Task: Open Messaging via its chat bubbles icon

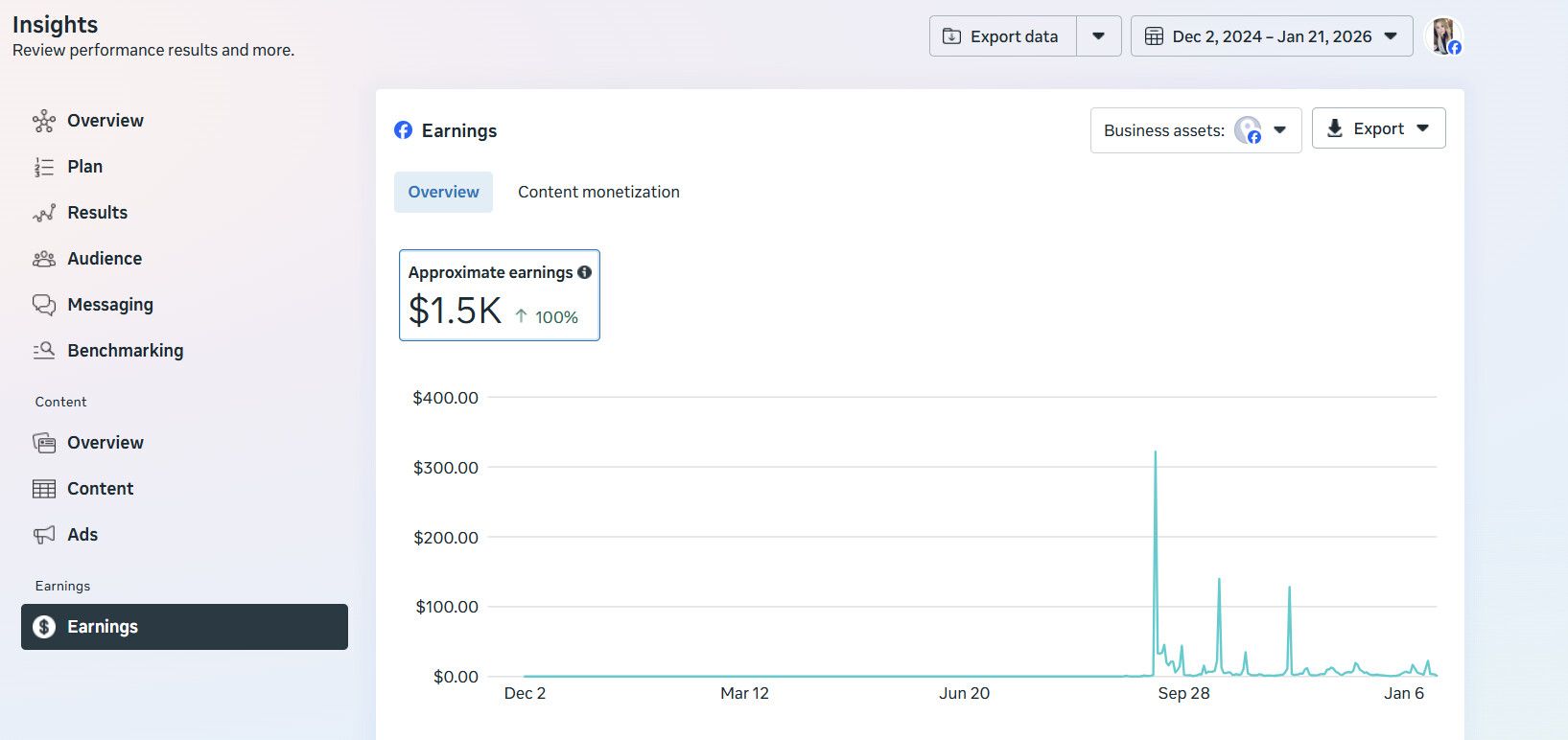Action: coord(44,305)
